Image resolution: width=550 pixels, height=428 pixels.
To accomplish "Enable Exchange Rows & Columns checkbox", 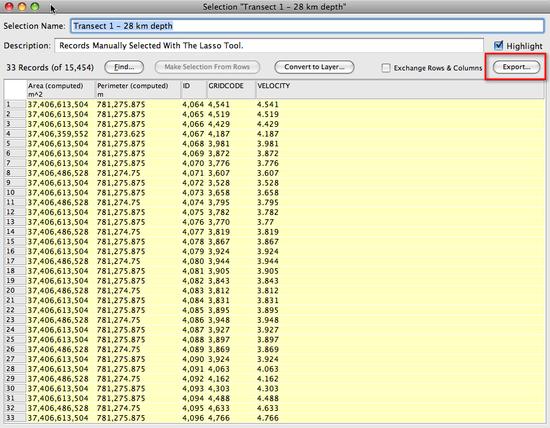I will tap(386, 68).
